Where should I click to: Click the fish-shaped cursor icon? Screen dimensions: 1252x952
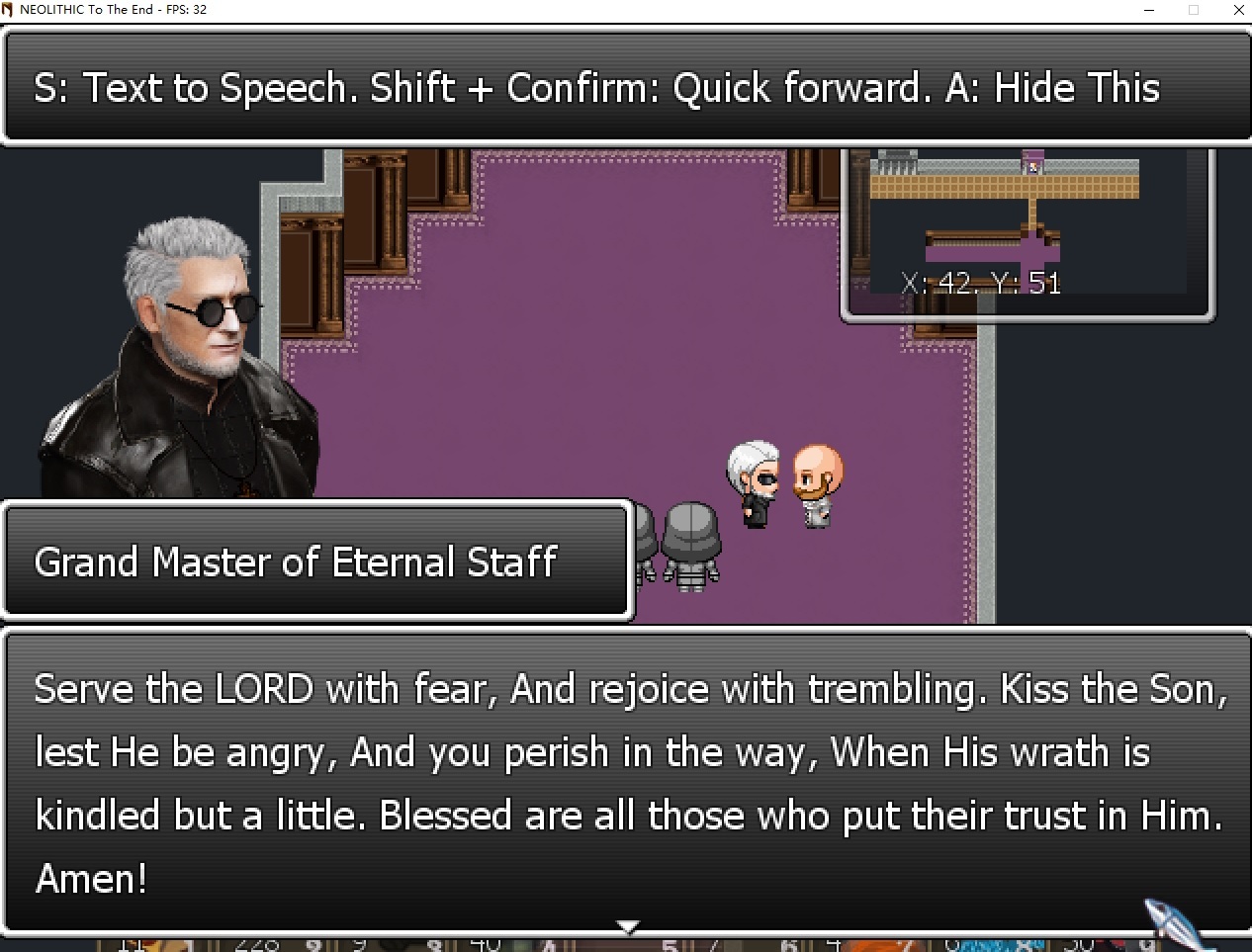point(1177,923)
